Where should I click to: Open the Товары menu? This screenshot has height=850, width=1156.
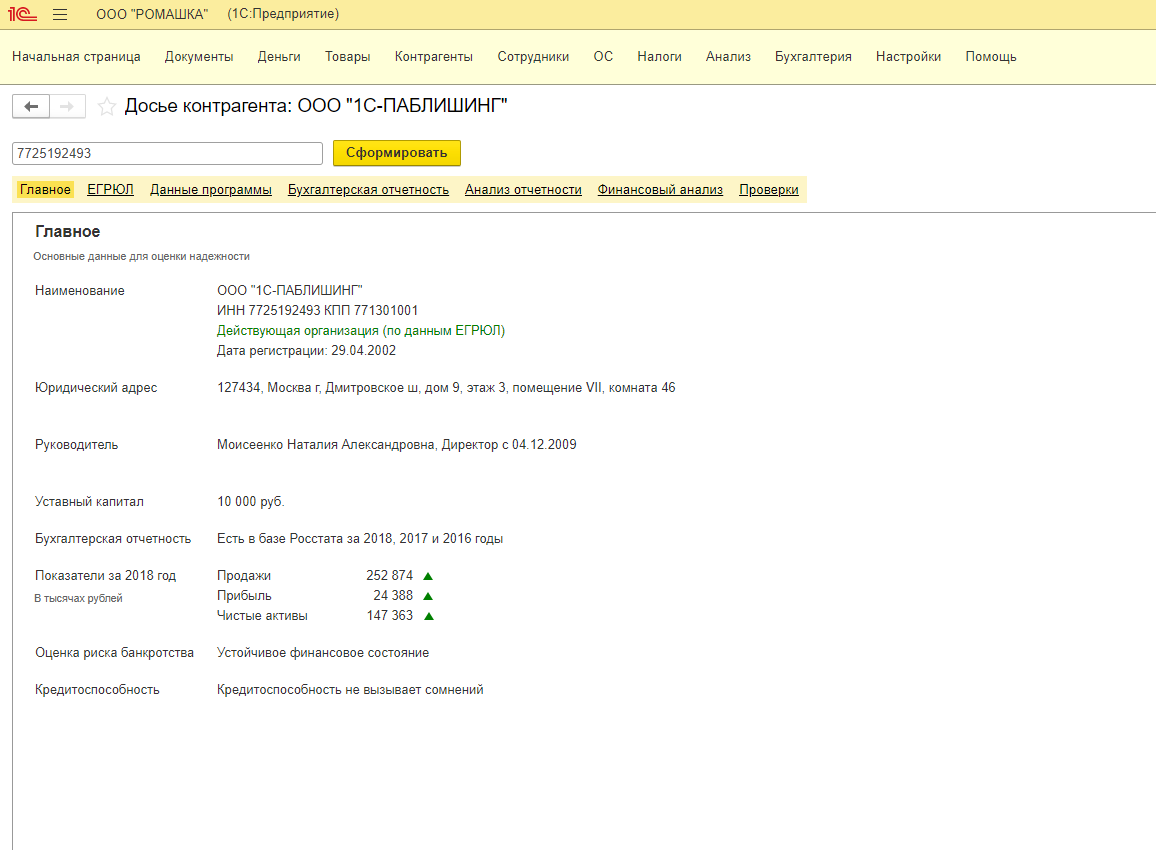coord(347,57)
